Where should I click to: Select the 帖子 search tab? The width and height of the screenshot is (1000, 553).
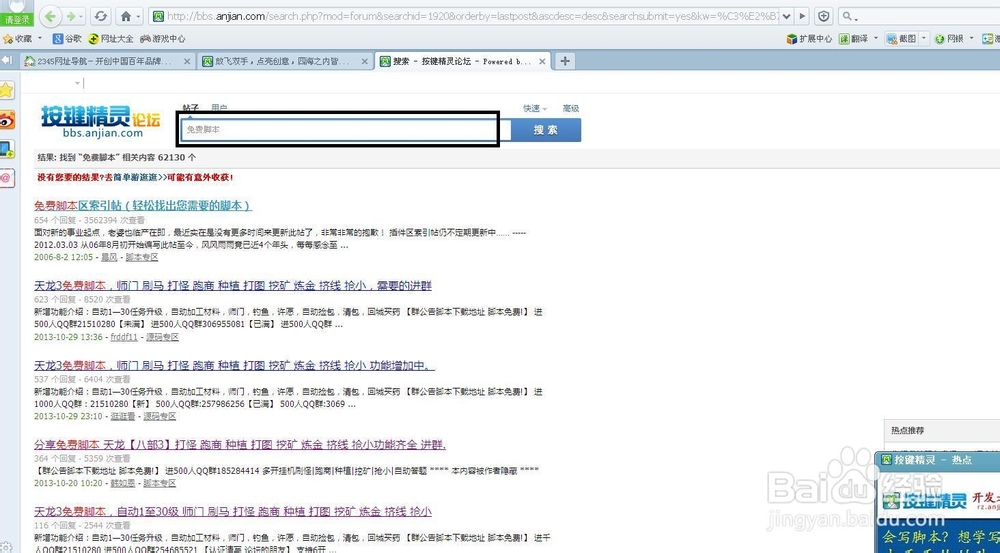191,108
